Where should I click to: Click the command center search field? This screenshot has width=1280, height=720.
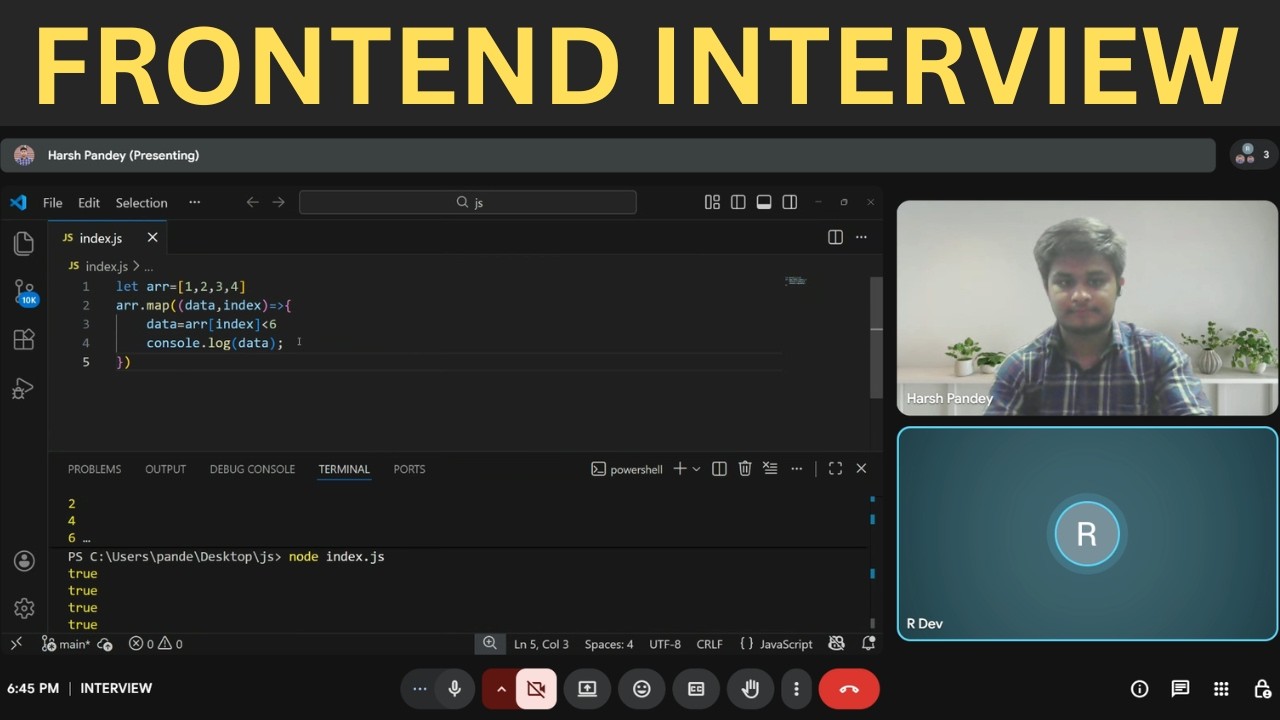pyautogui.click(x=467, y=202)
